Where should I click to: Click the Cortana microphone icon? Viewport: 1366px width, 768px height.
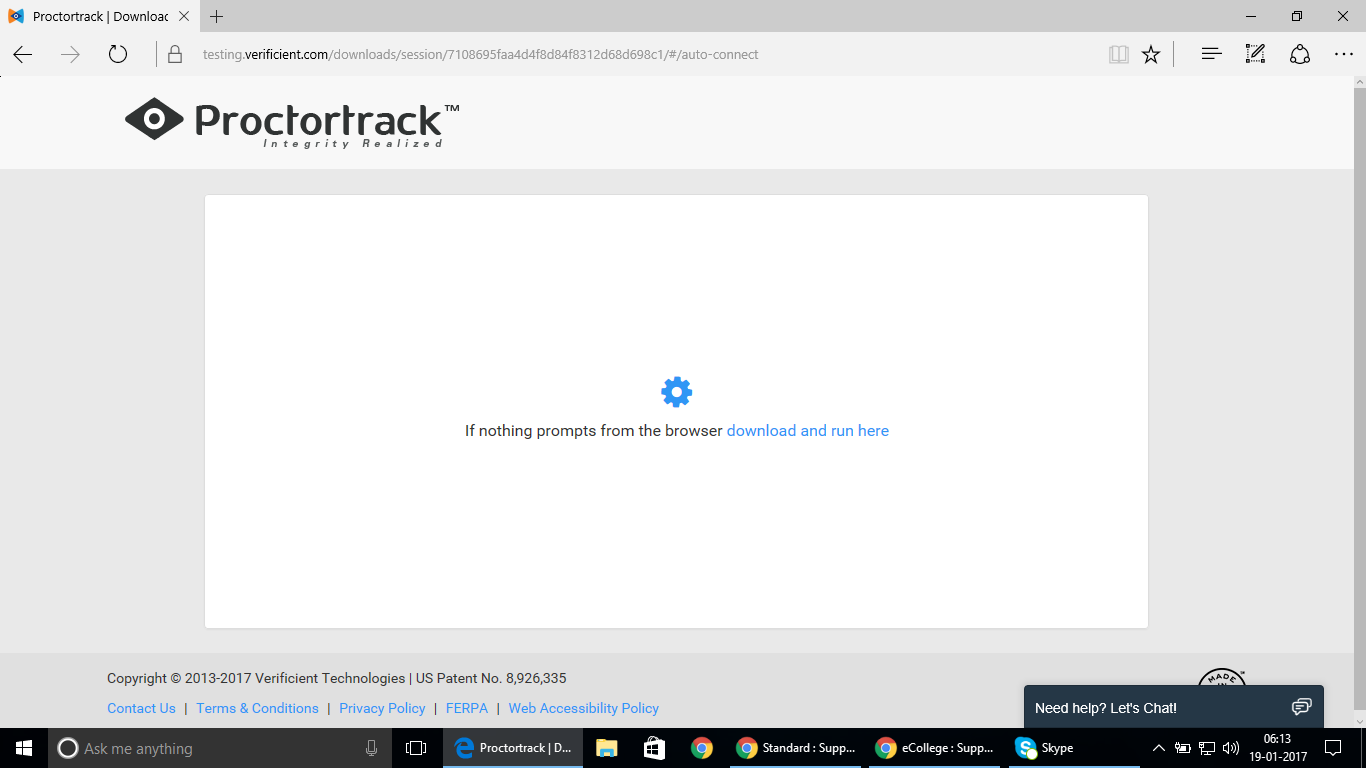[371, 748]
